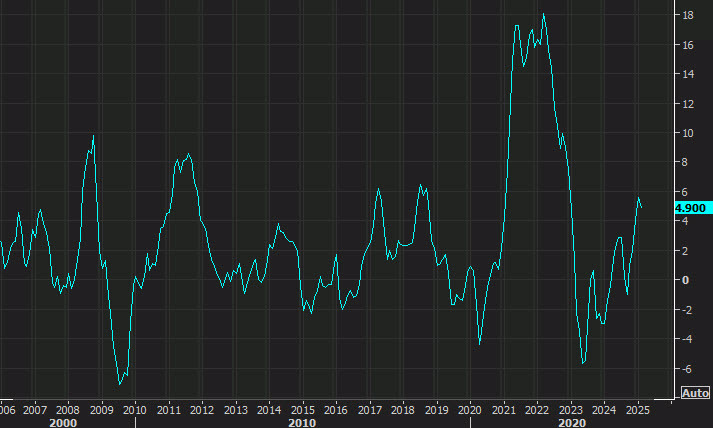The height and width of the screenshot is (428, 713).
Task: Select the 2008 year label on time axis
Action: [x=68, y=410]
